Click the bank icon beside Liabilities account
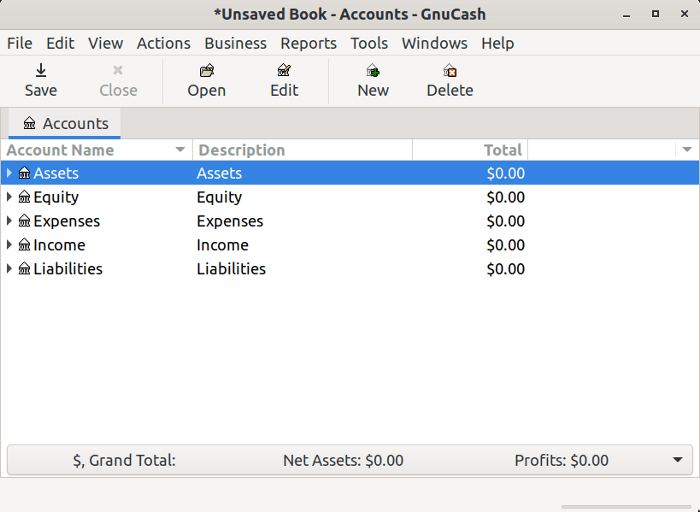 [25, 269]
